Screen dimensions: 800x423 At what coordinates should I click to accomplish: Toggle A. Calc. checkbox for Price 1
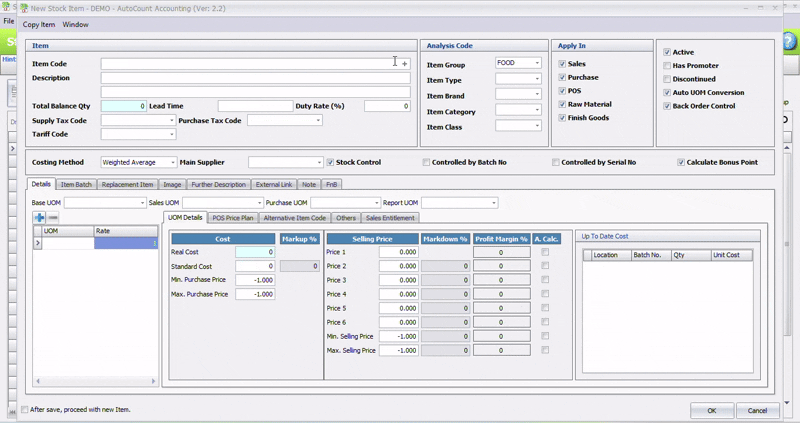click(545, 253)
